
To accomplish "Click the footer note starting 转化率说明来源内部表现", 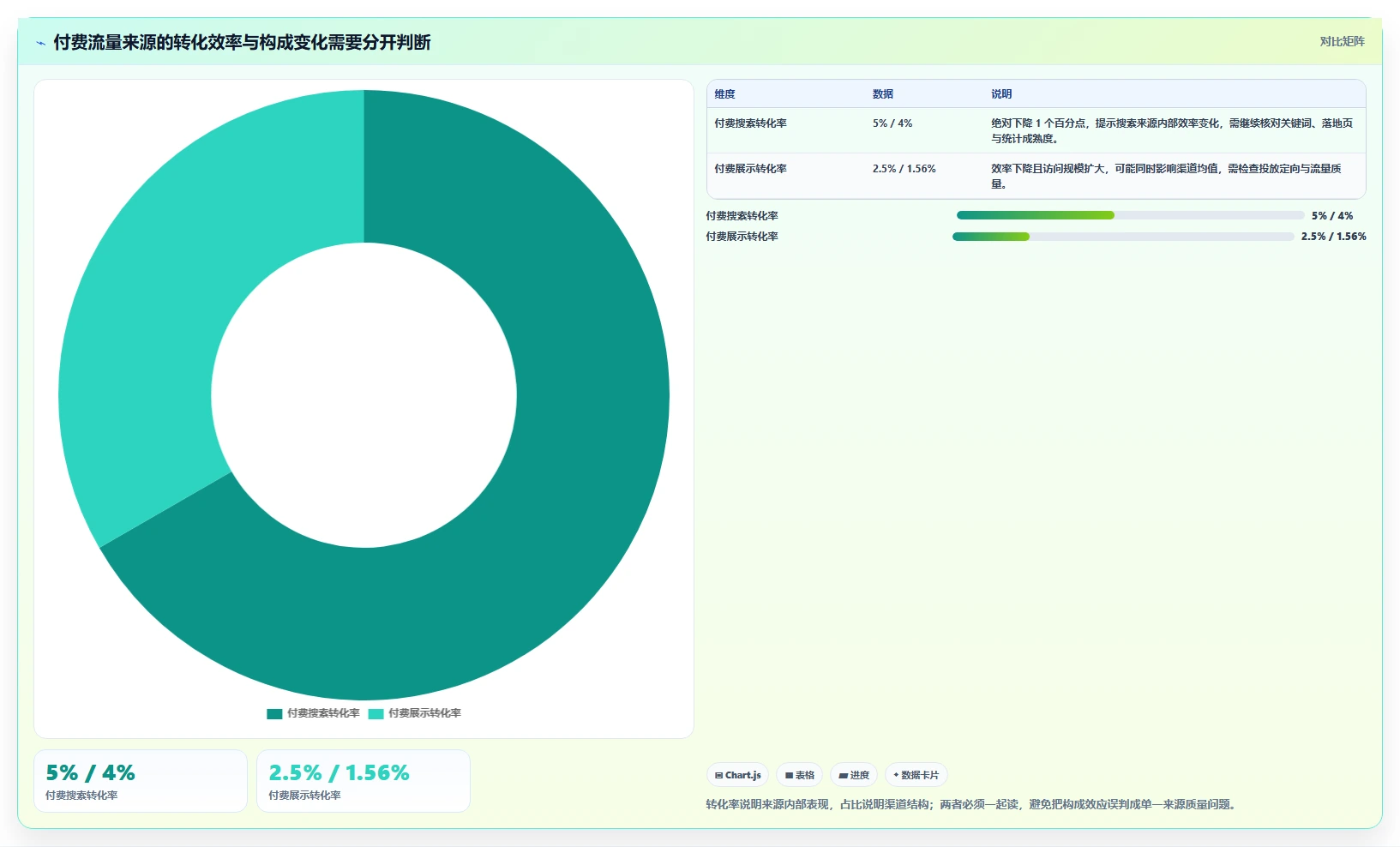I will 973,804.
